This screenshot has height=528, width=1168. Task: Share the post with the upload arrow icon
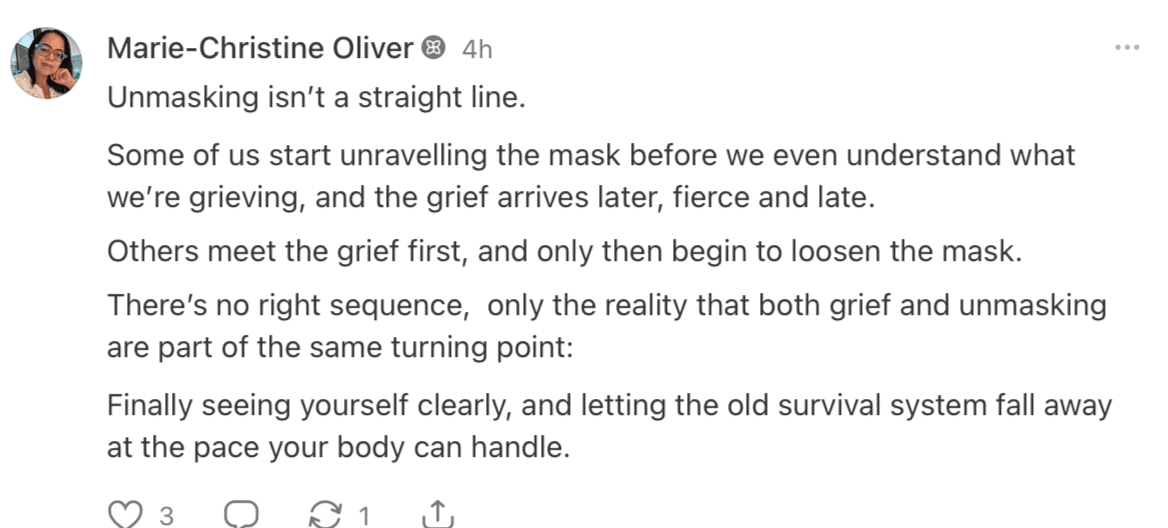[438, 515]
